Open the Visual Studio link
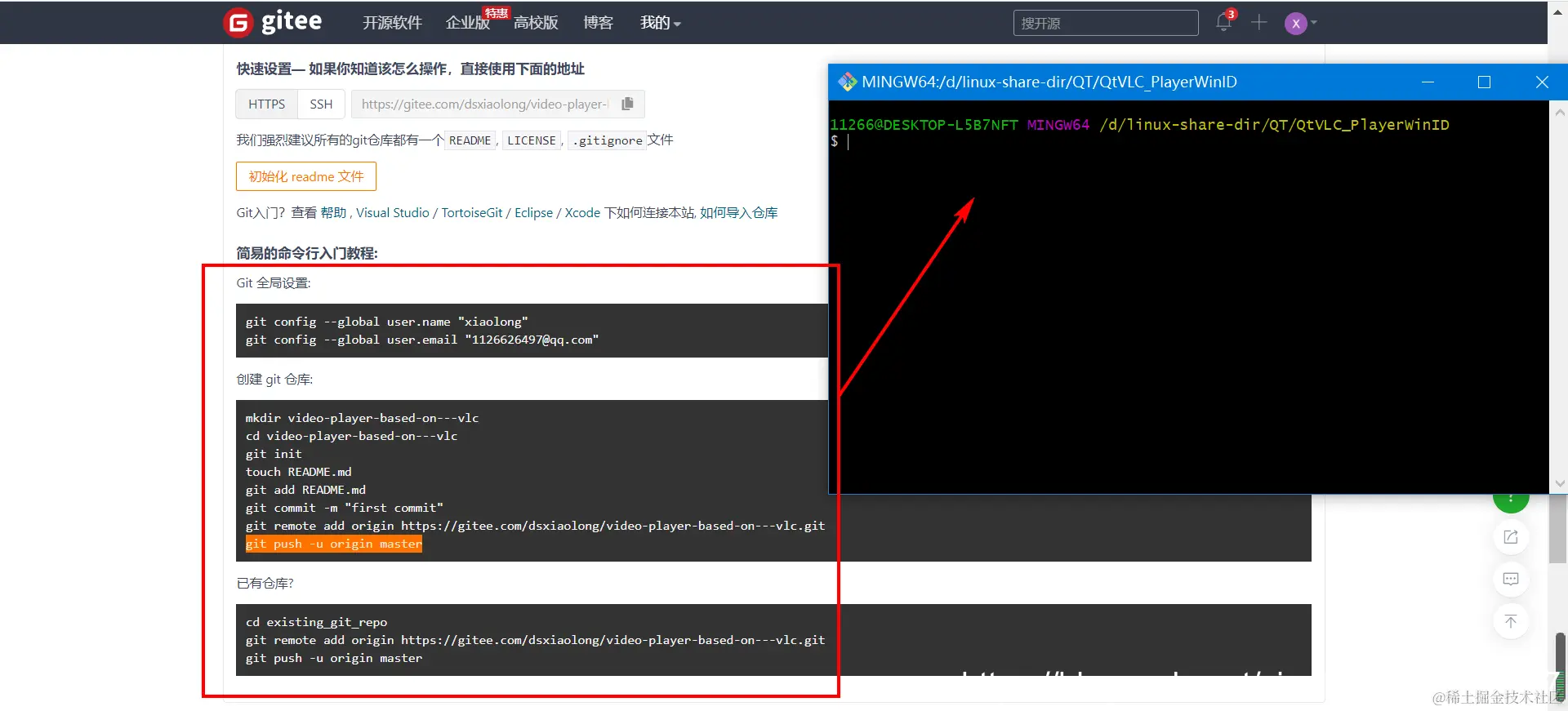This screenshot has height=711, width=1568. click(392, 212)
